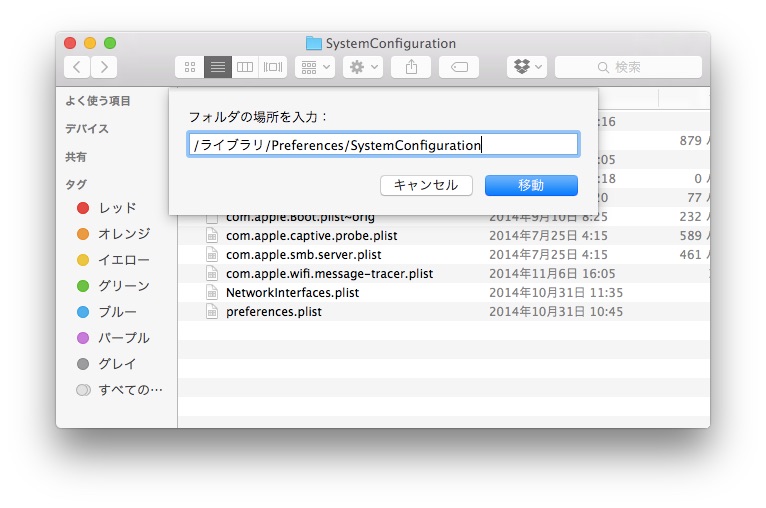
Task: Select the グレイ tag in sidebar
Action: [107, 364]
